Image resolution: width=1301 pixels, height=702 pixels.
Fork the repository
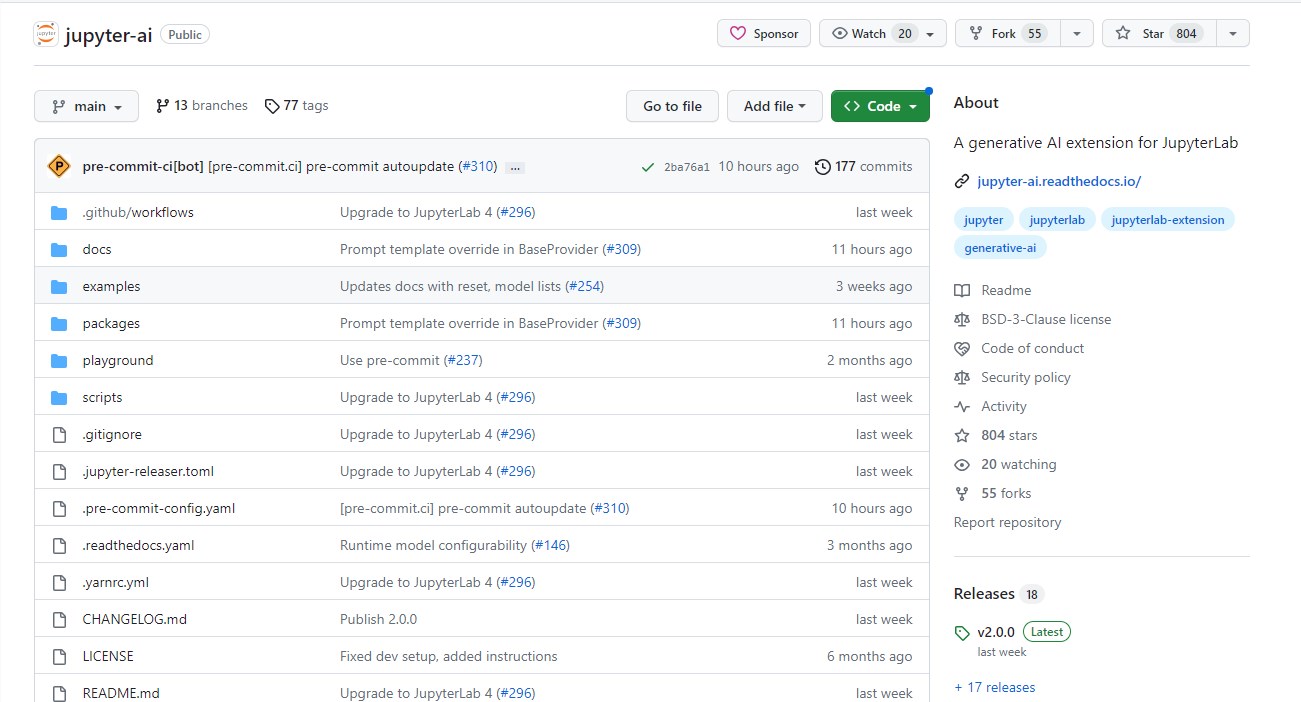click(1008, 33)
